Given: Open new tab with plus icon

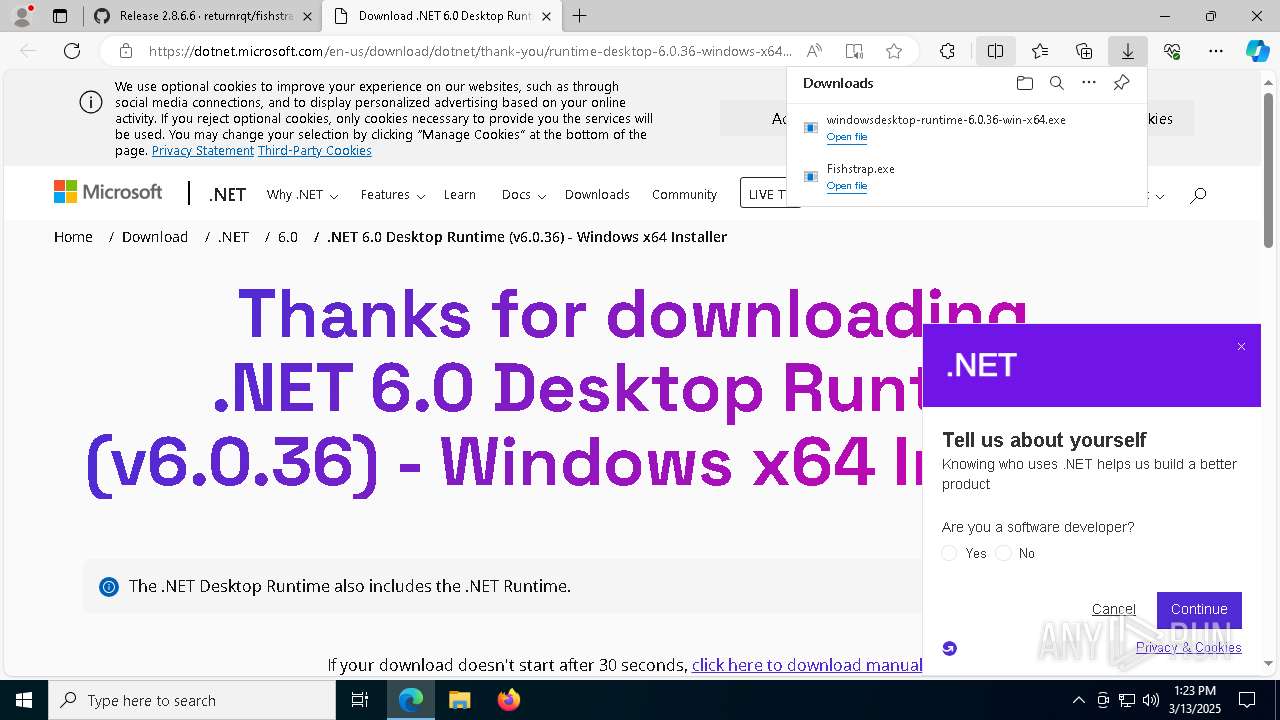Looking at the screenshot, I should tap(579, 16).
